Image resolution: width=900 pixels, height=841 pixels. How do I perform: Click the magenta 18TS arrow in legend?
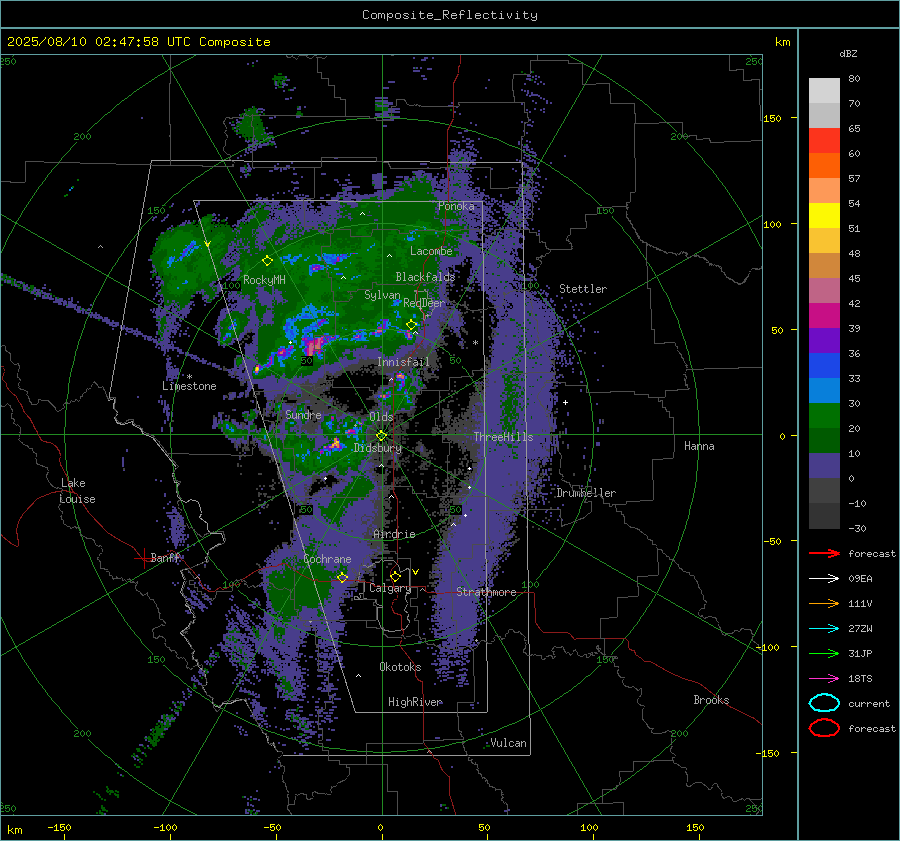click(x=824, y=679)
